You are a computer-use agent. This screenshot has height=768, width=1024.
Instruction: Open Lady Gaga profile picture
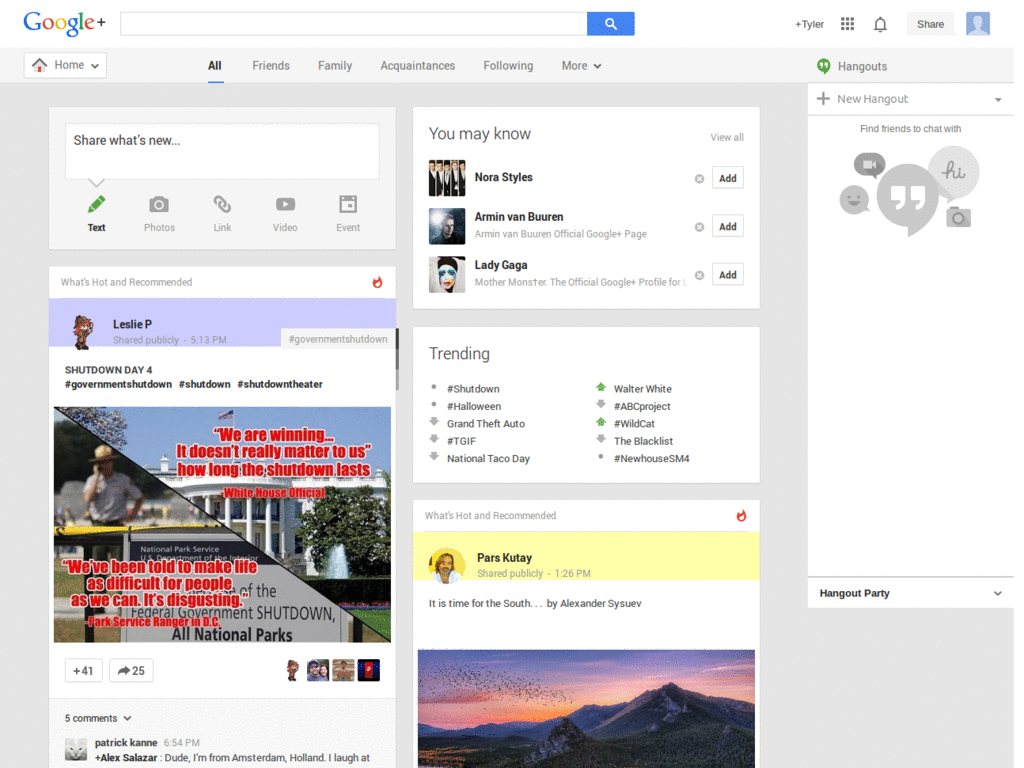(447, 274)
